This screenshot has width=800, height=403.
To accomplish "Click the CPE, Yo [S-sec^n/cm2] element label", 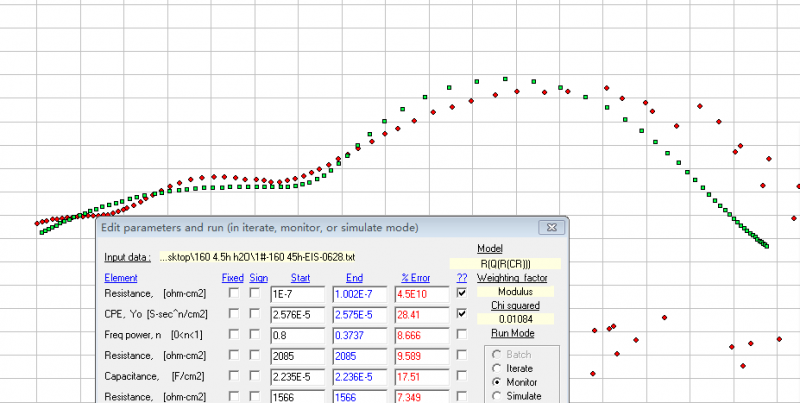I will [x=156, y=314].
